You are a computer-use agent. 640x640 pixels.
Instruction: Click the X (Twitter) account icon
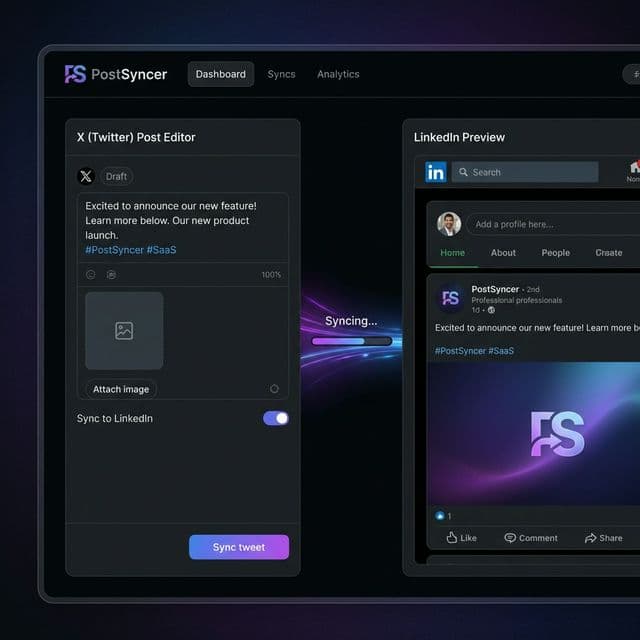[86, 176]
